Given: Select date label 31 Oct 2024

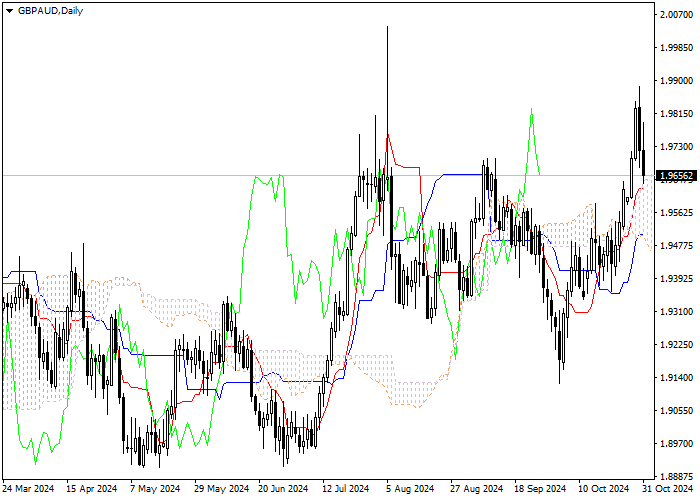Looking at the screenshot, I should coord(668,489).
